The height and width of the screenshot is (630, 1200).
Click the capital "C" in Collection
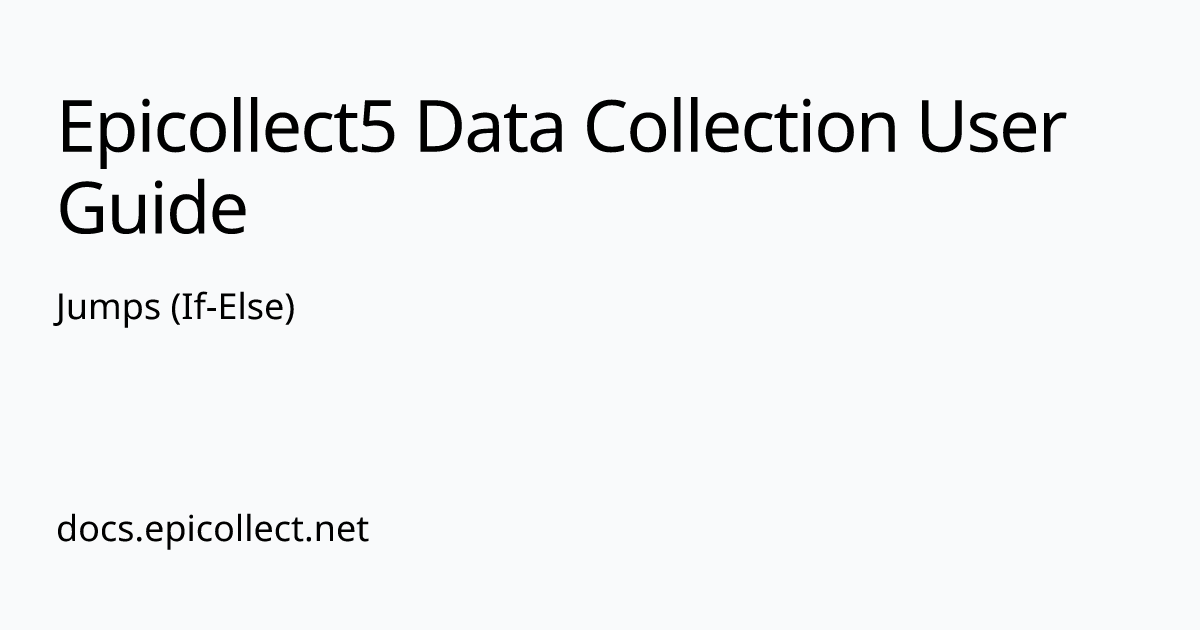click(x=611, y=130)
